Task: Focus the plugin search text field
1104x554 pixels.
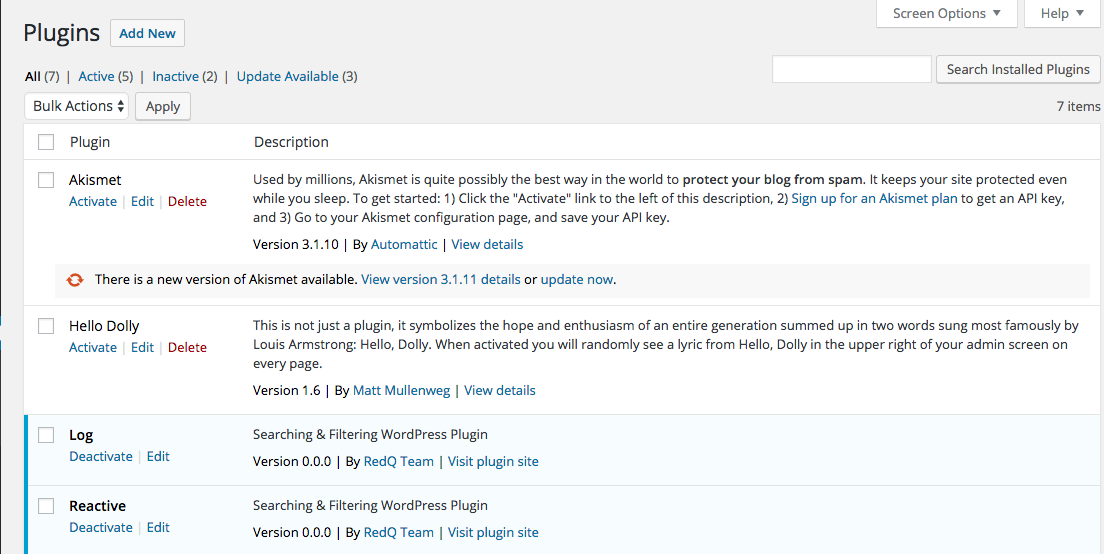Action: [x=851, y=69]
